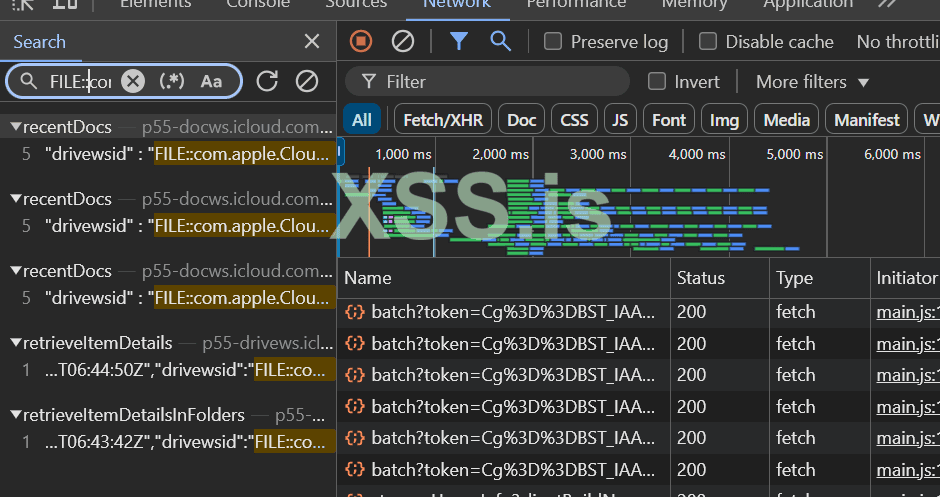Open the Performance tab
The image size is (940, 497).
(x=576, y=4)
